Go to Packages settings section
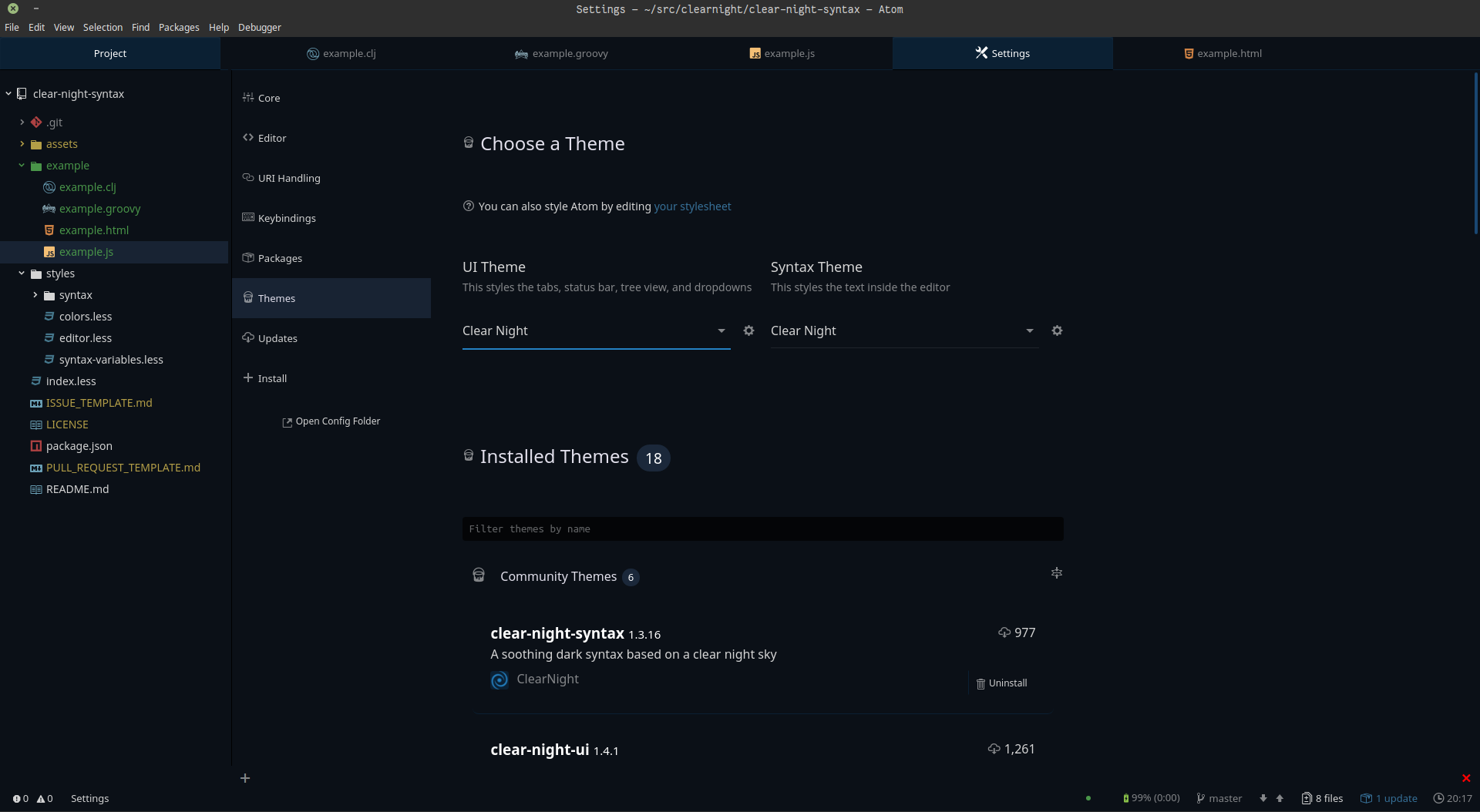The image size is (1480, 812). [331, 258]
